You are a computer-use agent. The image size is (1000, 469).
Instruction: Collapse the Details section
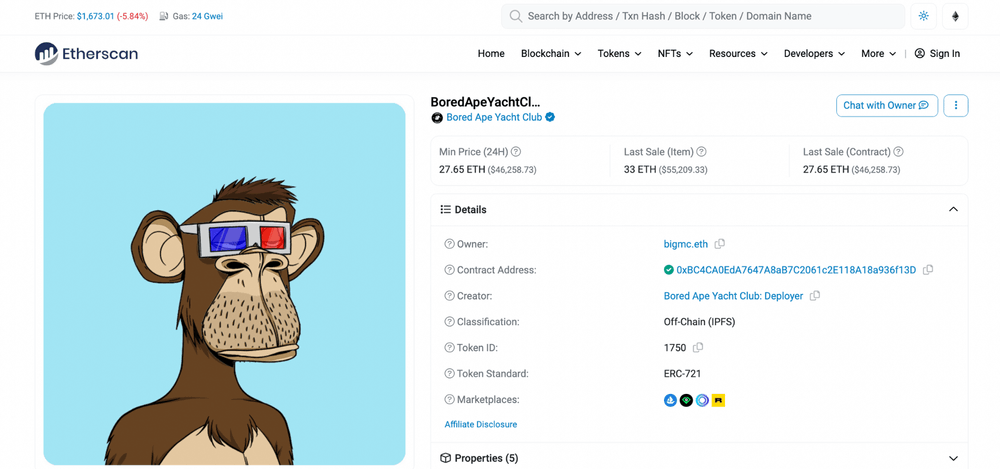[x=953, y=210]
